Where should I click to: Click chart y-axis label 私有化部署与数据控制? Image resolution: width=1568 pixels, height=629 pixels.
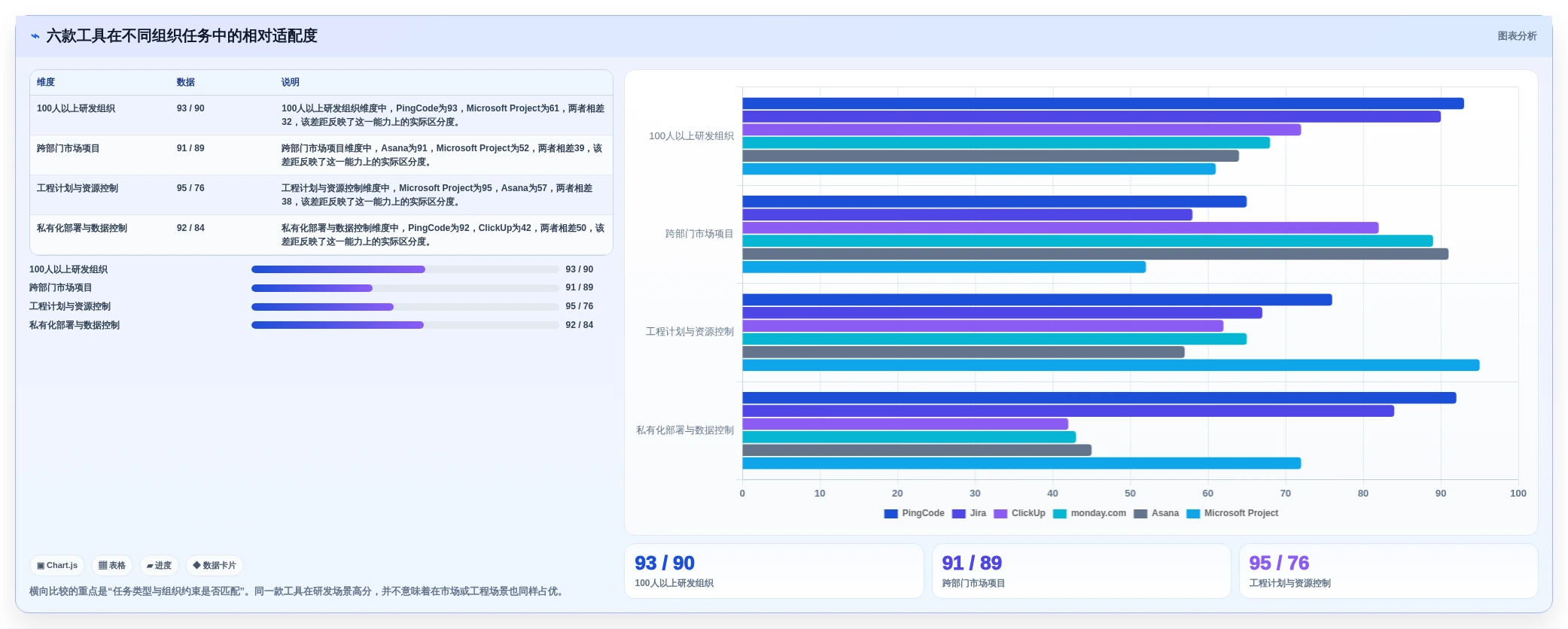click(685, 430)
